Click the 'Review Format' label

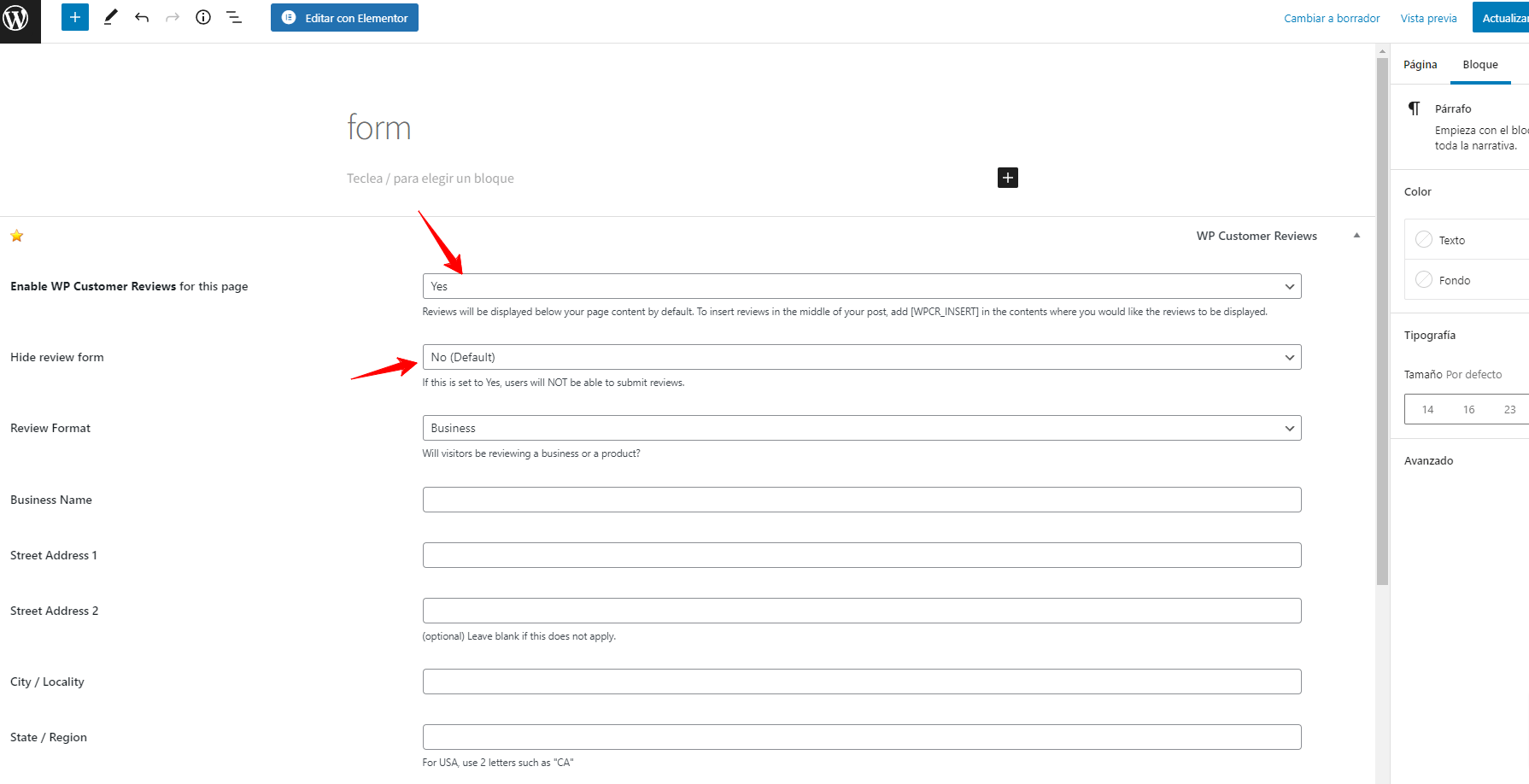click(x=50, y=428)
